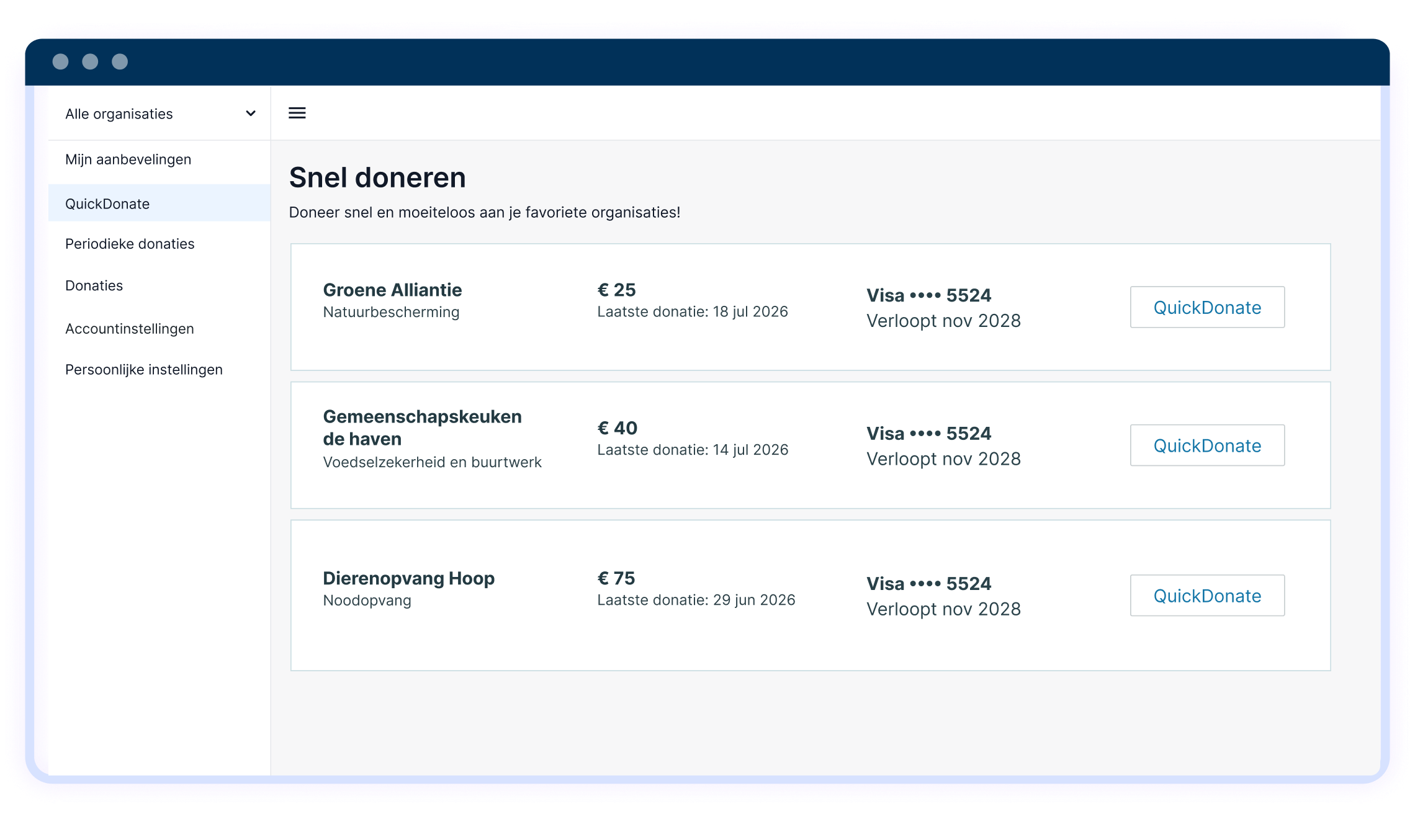Viewport: 1415px width, 840px height.
Task: Go to Periodieke donaties
Action: click(130, 244)
